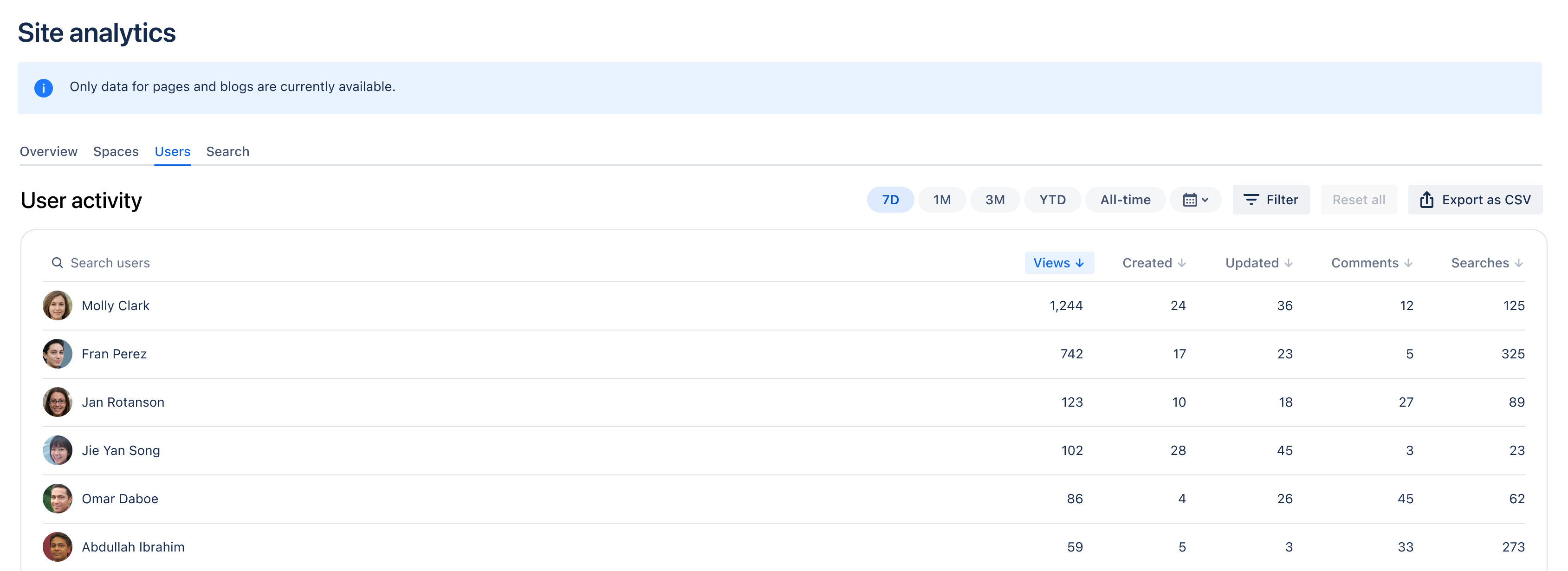Export user activity as CSV
Viewport: 1568px width, 571px height.
click(x=1475, y=200)
